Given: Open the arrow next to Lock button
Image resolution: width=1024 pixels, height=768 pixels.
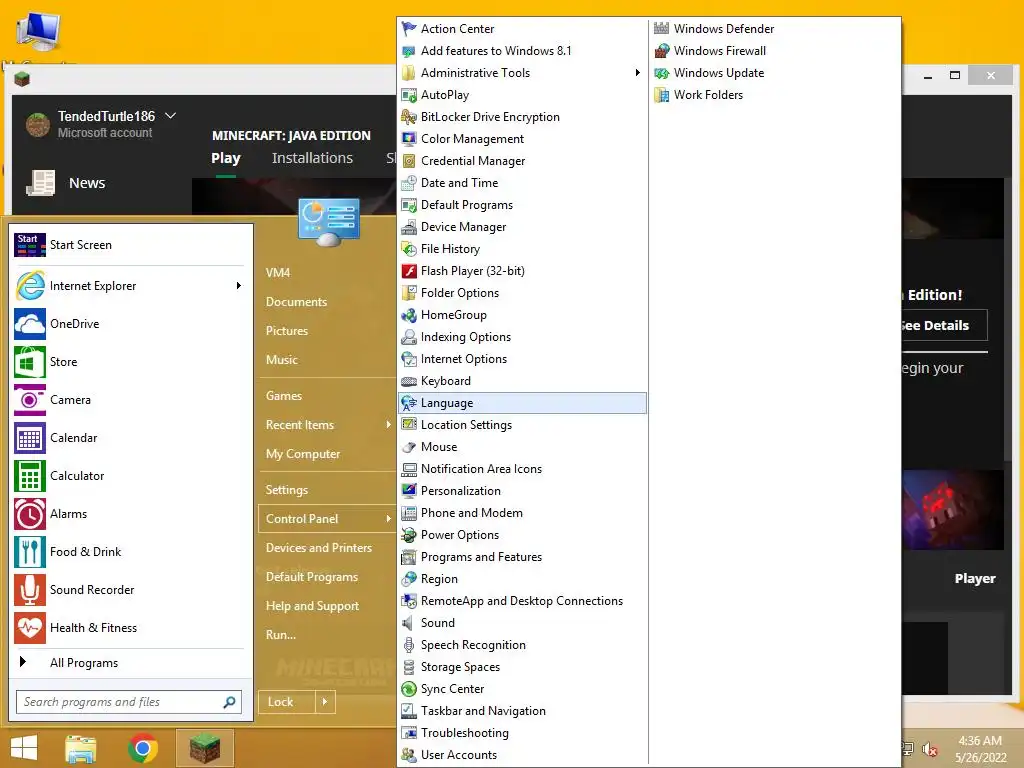Looking at the screenshot, I should 325,702.
